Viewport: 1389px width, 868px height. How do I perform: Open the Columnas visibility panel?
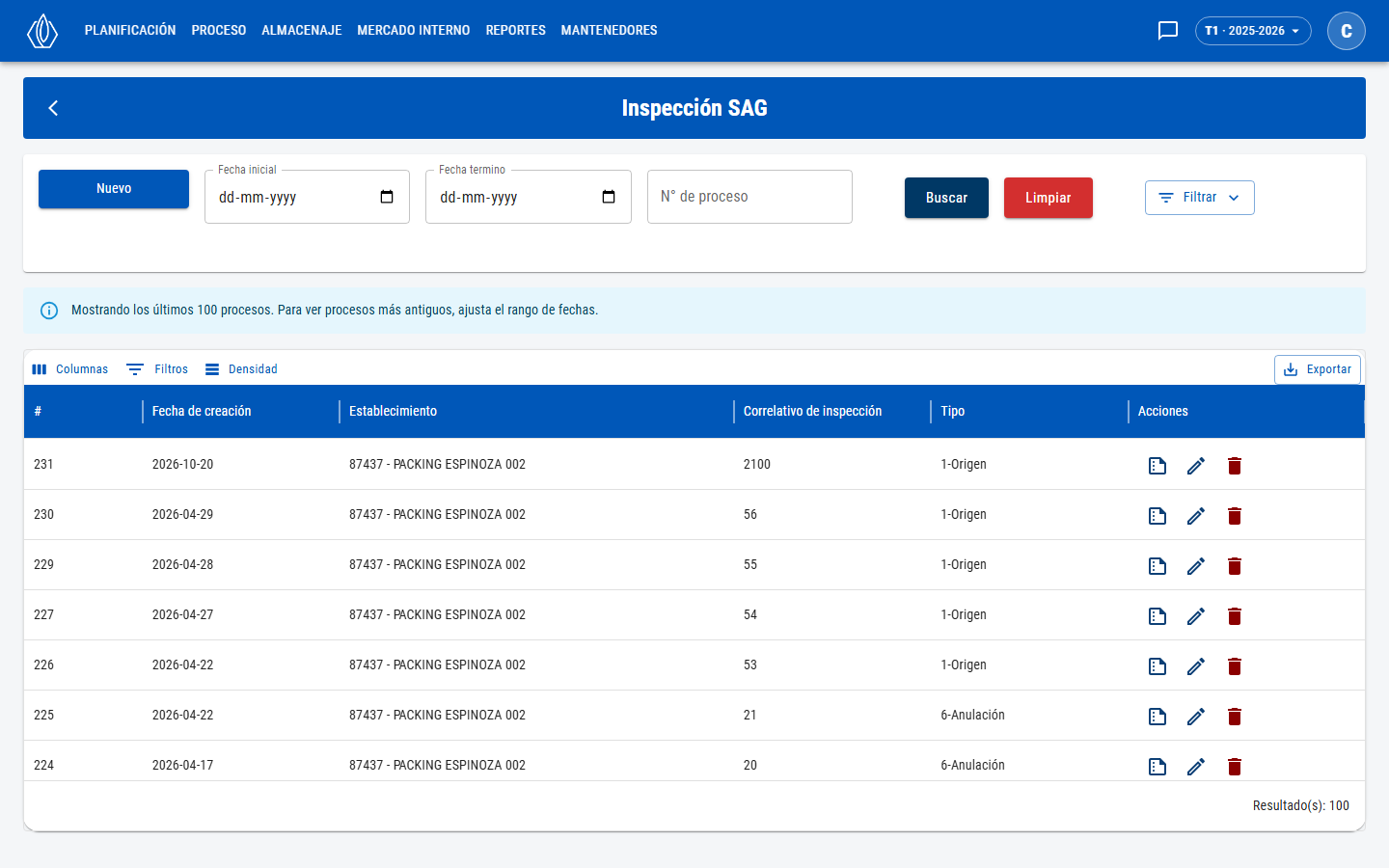(x=69, y=369)
